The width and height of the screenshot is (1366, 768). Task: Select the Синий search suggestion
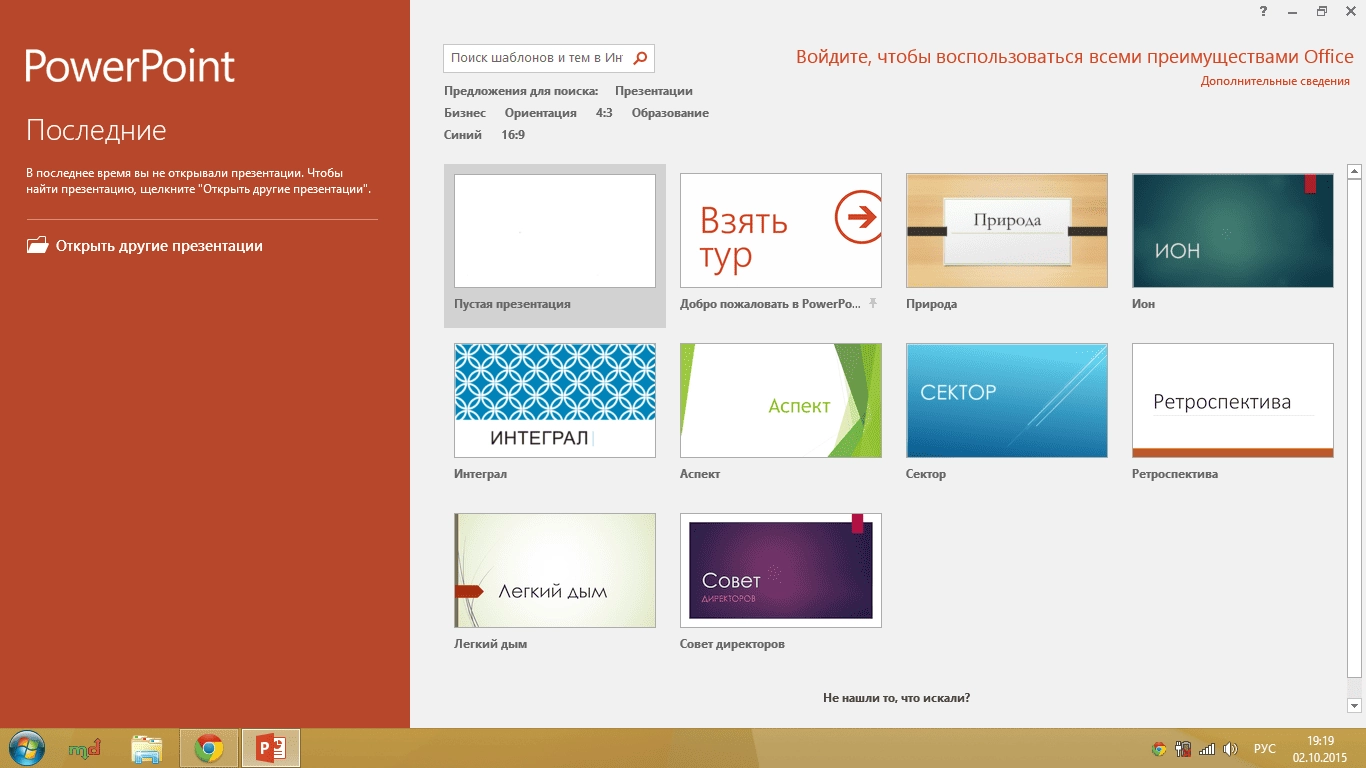[463, 135]
